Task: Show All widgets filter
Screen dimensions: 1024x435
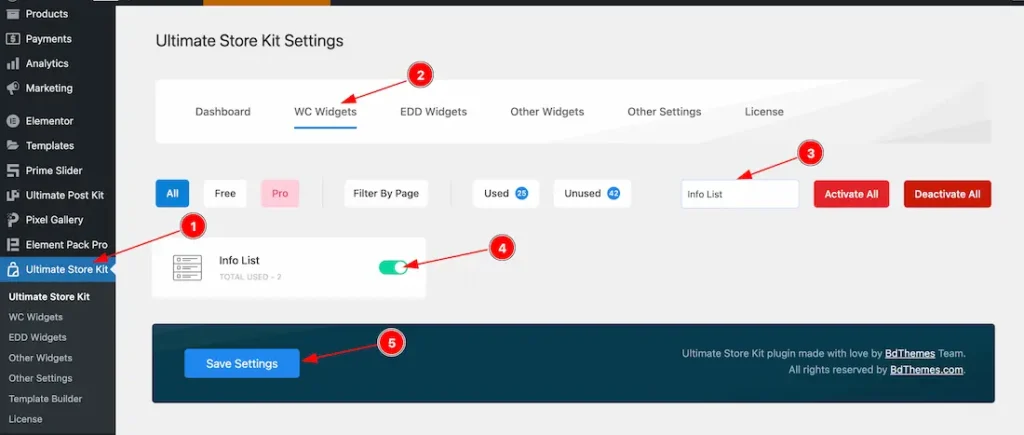Action: click(x=172, y=193)
